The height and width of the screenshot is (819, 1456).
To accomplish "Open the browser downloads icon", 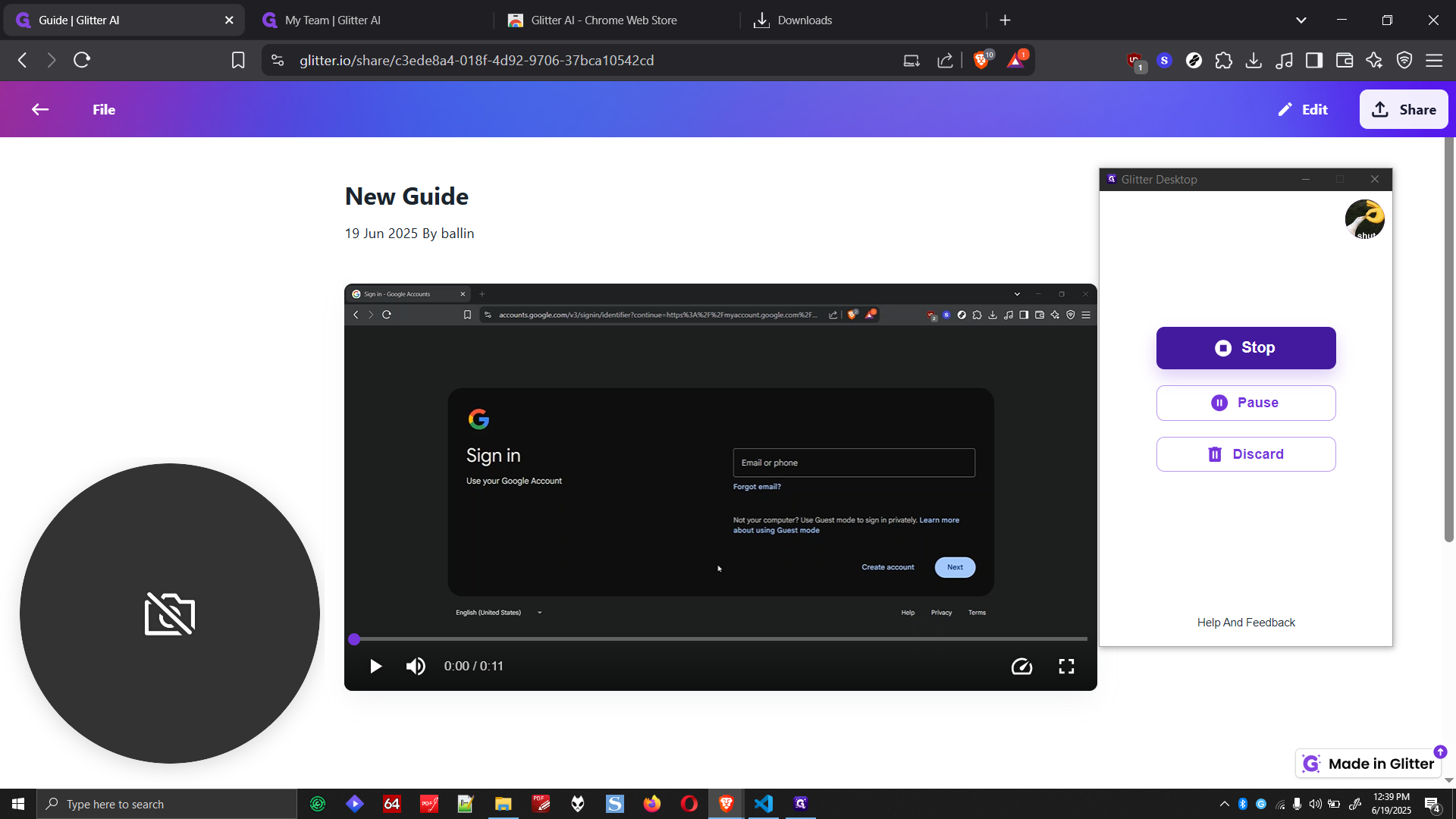I will tap(1254, 61).
